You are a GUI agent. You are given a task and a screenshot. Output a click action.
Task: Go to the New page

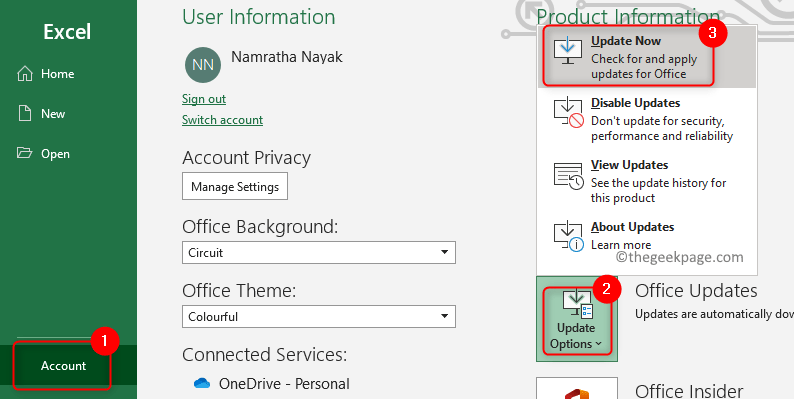click(x=68, y=113)
